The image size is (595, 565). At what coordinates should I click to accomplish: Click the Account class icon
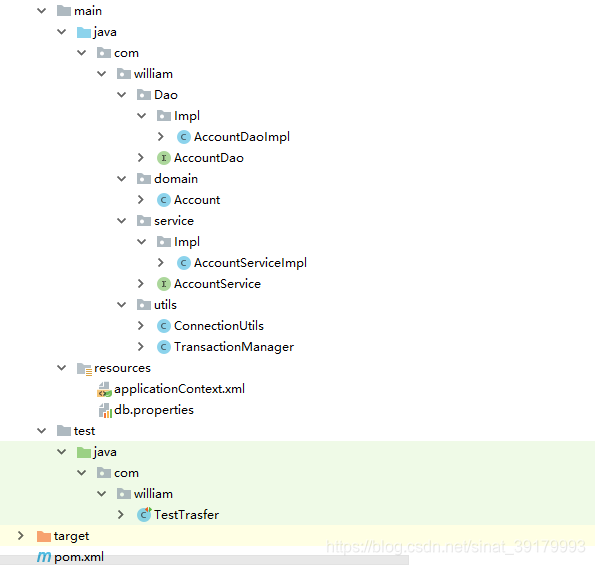point(164,200)
